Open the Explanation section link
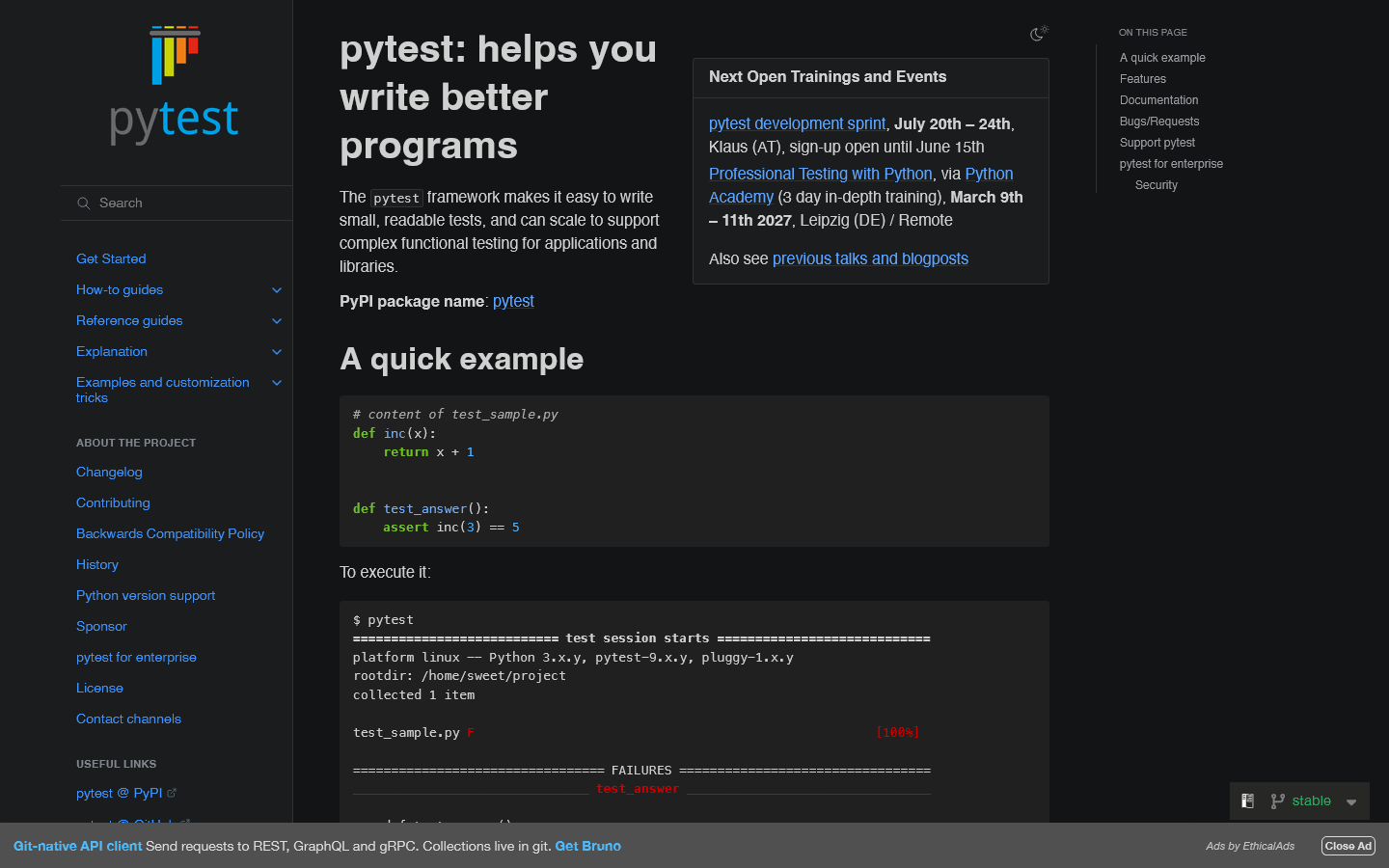 (x=112, y=351)
